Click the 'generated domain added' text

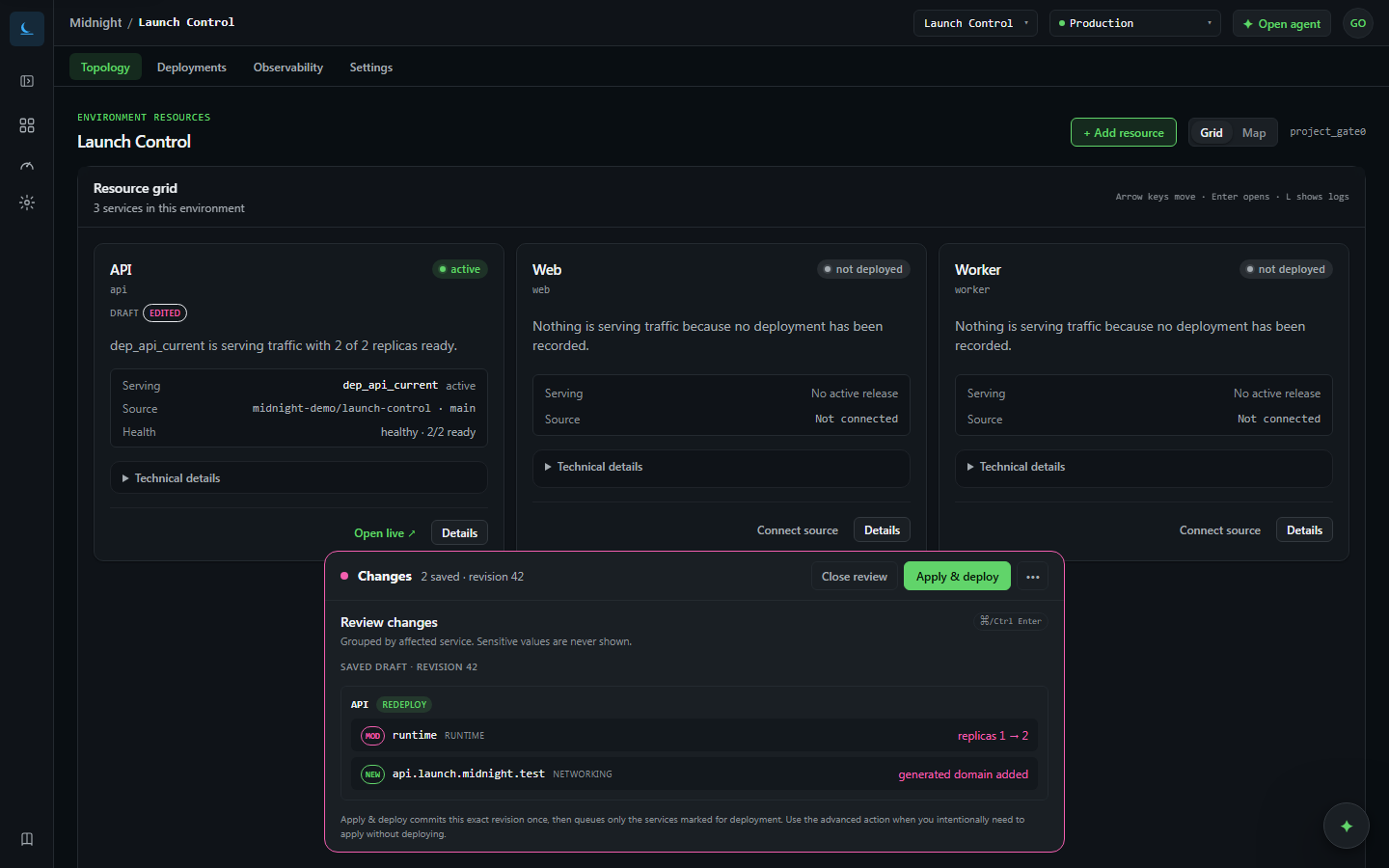(964, 774)
